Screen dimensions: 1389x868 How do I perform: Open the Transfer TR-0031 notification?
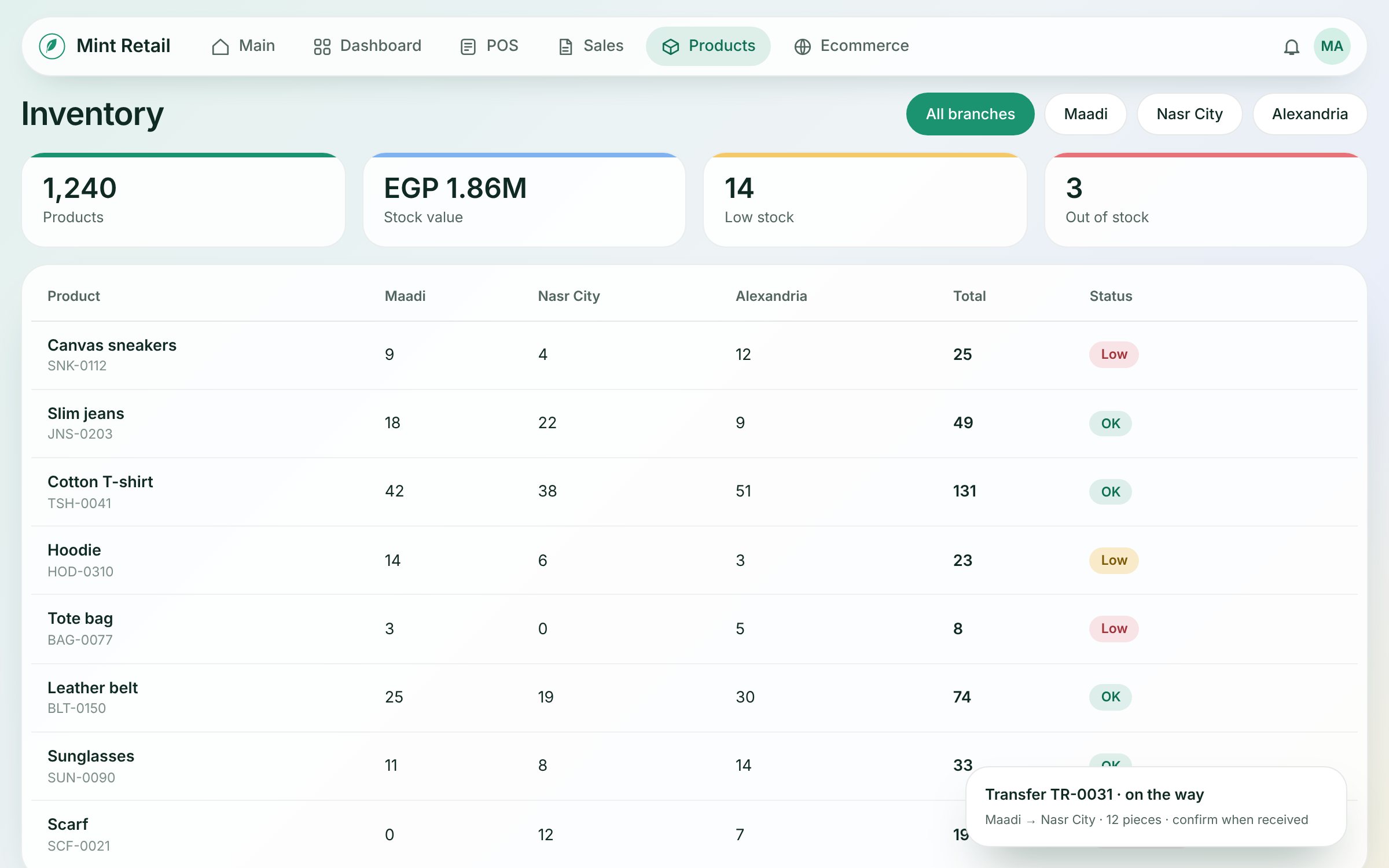click(1156, 807)
